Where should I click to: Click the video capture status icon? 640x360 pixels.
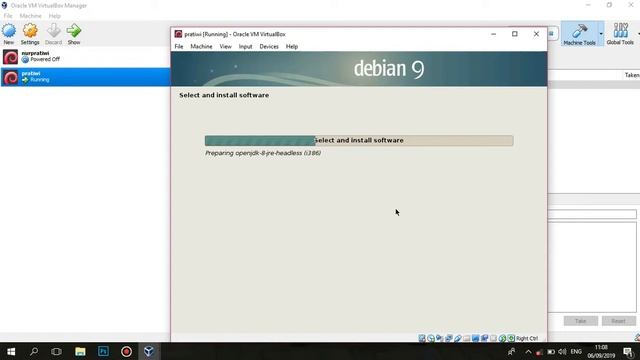[484, 338]
